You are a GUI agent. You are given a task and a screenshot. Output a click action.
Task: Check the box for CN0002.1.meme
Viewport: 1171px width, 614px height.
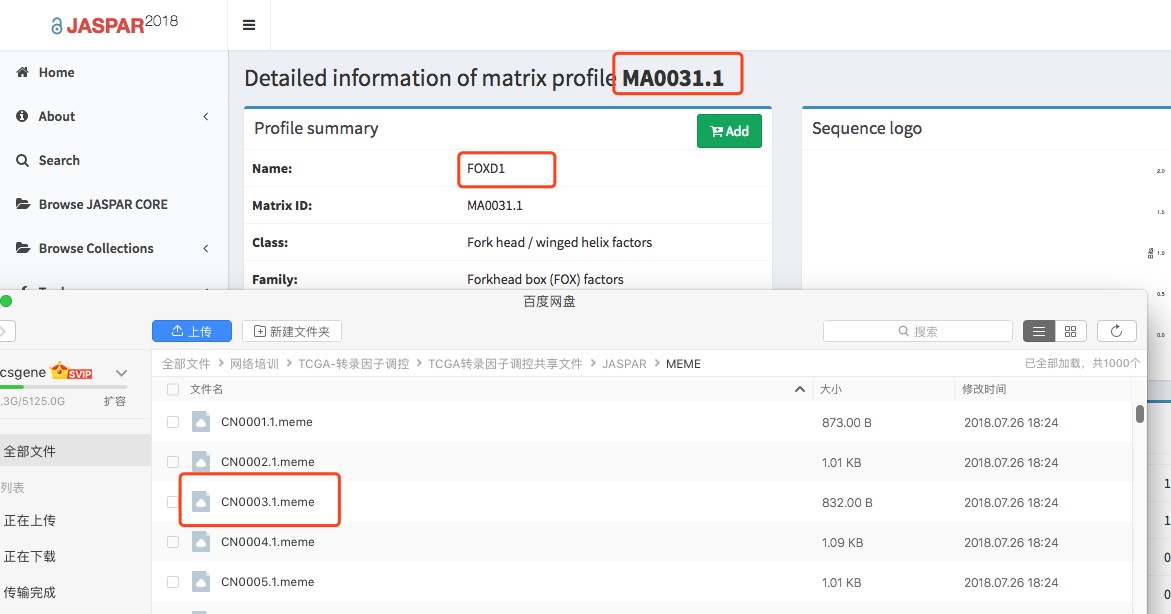click(173, 462)
